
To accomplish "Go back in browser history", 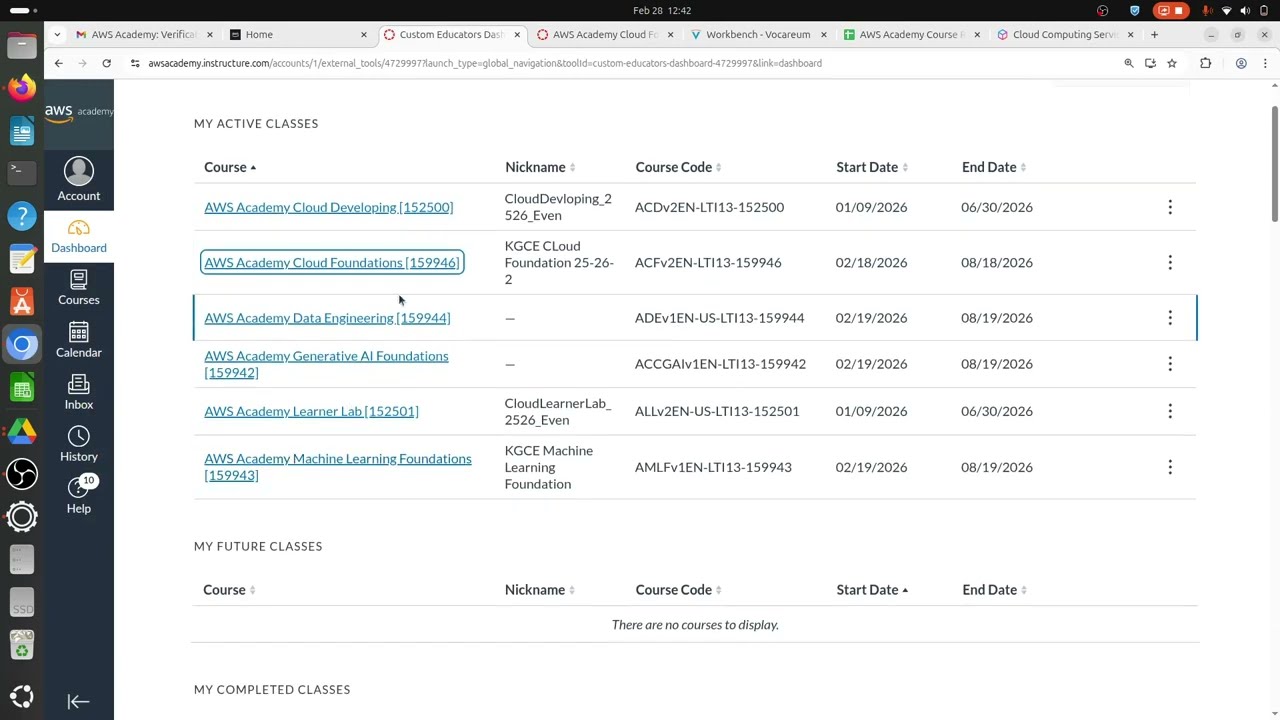I will (58, 63).
